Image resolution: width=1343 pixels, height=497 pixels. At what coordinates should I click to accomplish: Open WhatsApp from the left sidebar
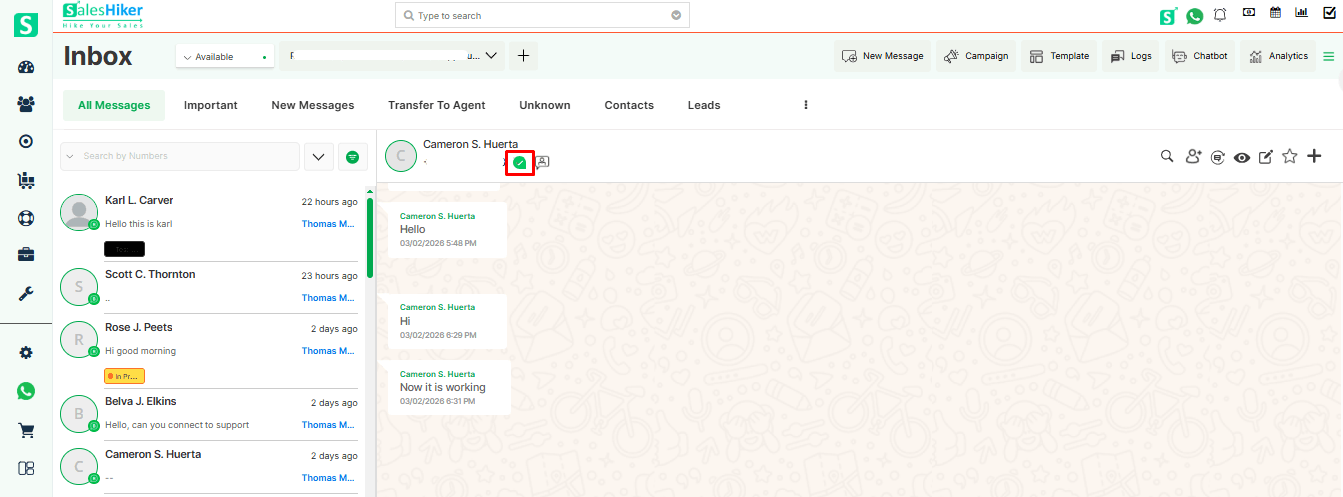26,391
